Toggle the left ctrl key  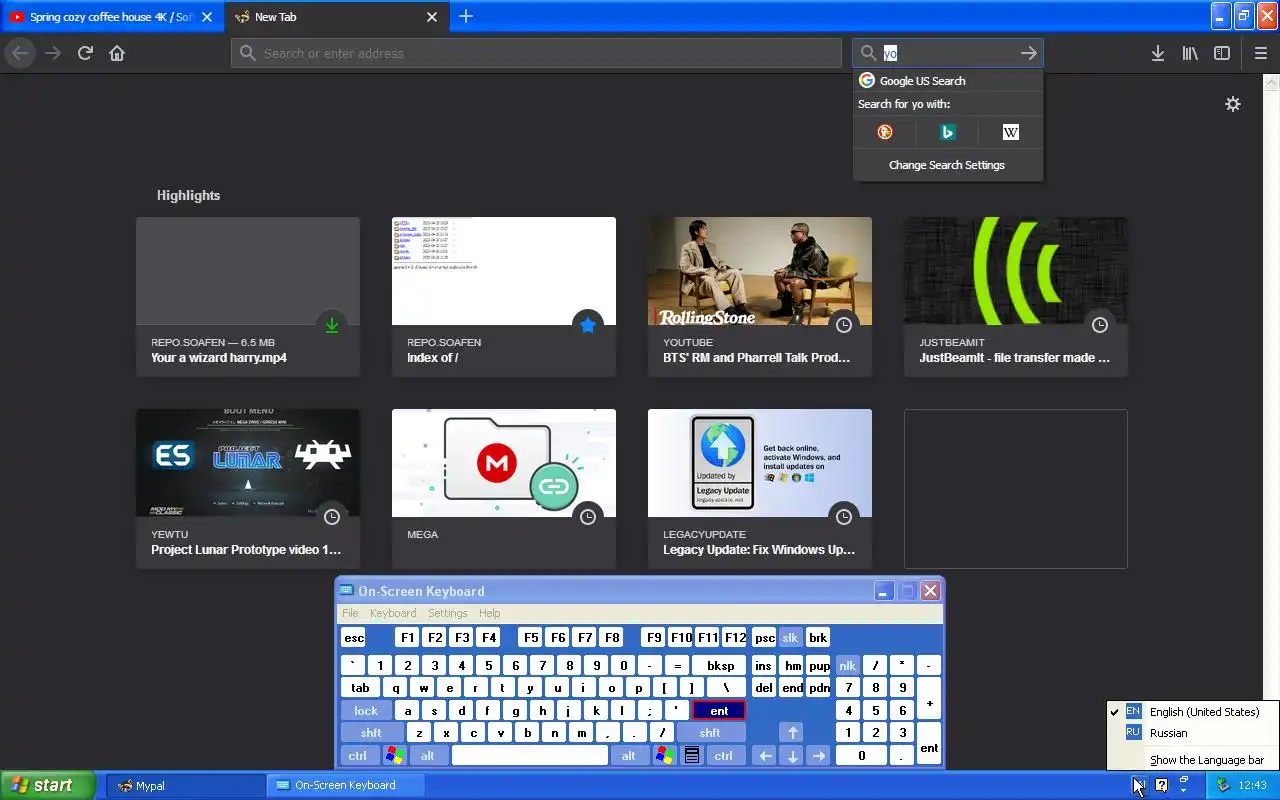click(x=358, y=756)
